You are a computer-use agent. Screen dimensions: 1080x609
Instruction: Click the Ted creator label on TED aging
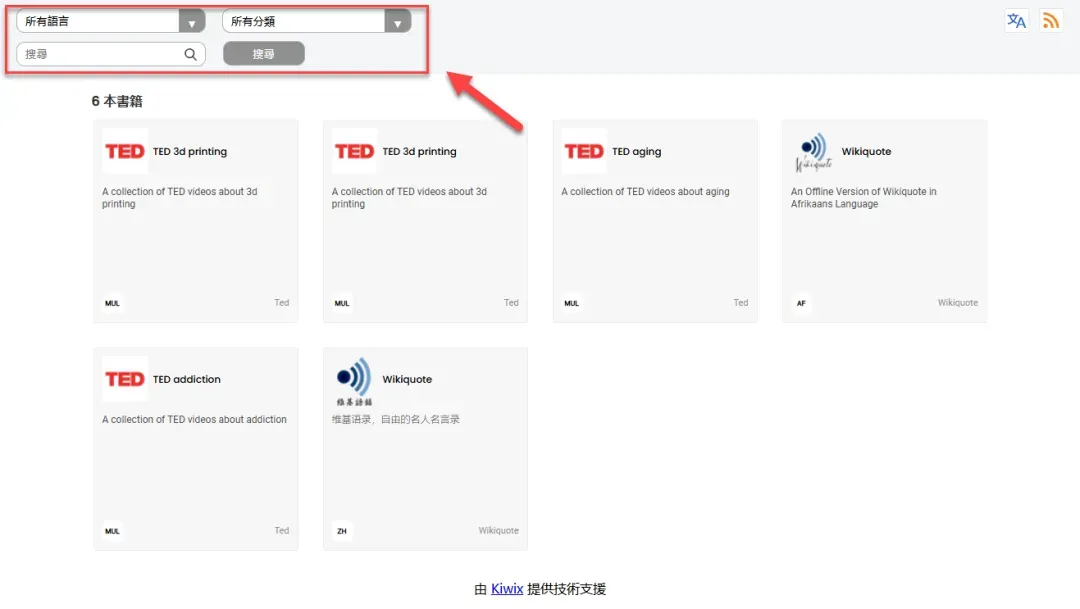[x=740, y=302]
